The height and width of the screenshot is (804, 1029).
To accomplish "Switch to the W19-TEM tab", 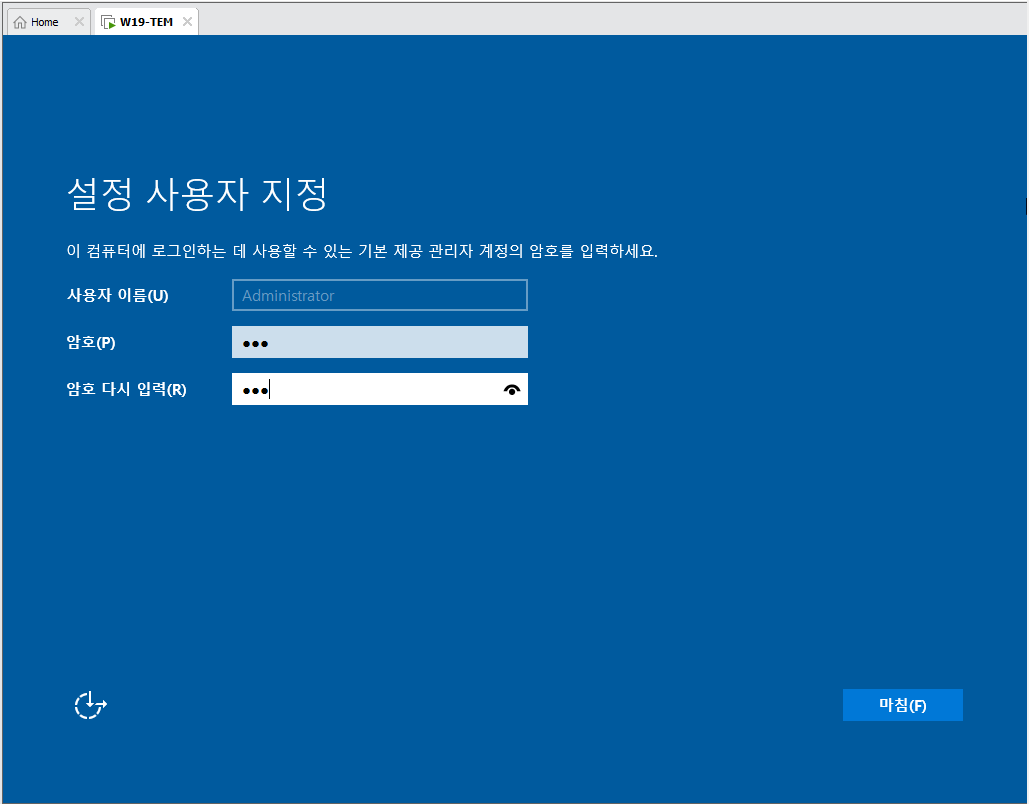I will [146, 22].
